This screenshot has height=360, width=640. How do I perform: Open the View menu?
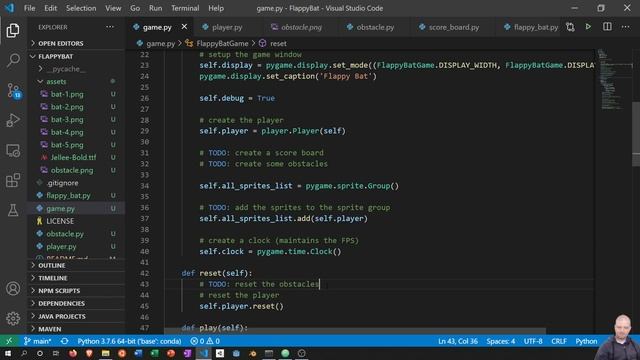click(x=113, y=8)
